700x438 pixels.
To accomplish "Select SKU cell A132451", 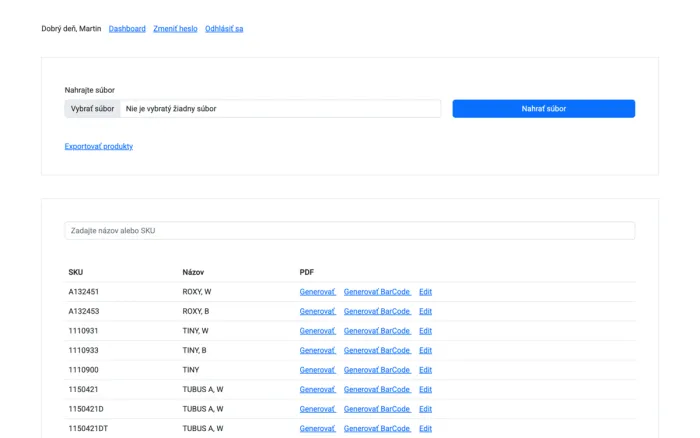I will 83,292.
